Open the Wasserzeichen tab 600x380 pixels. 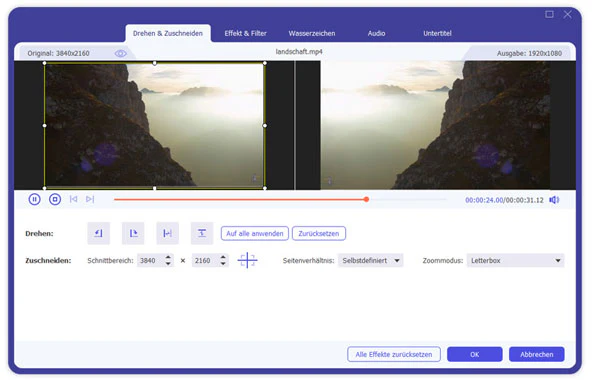[312, 33]
